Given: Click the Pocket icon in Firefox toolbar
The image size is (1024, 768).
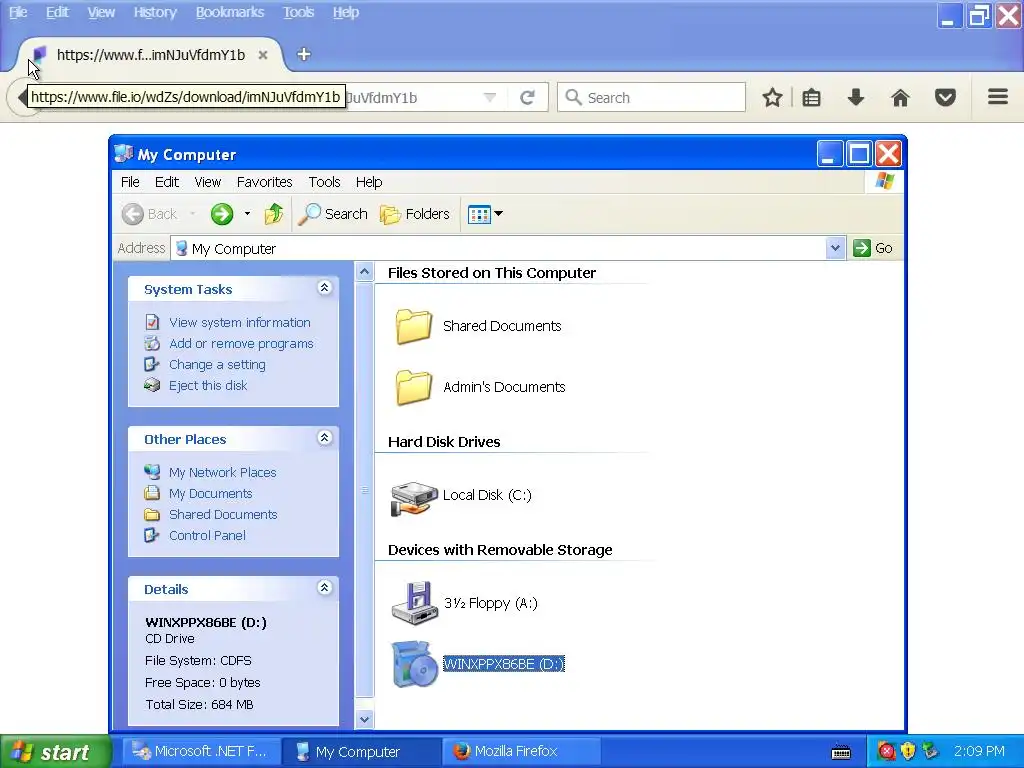Looking at the screenshot, I should (x=945, y=98).
